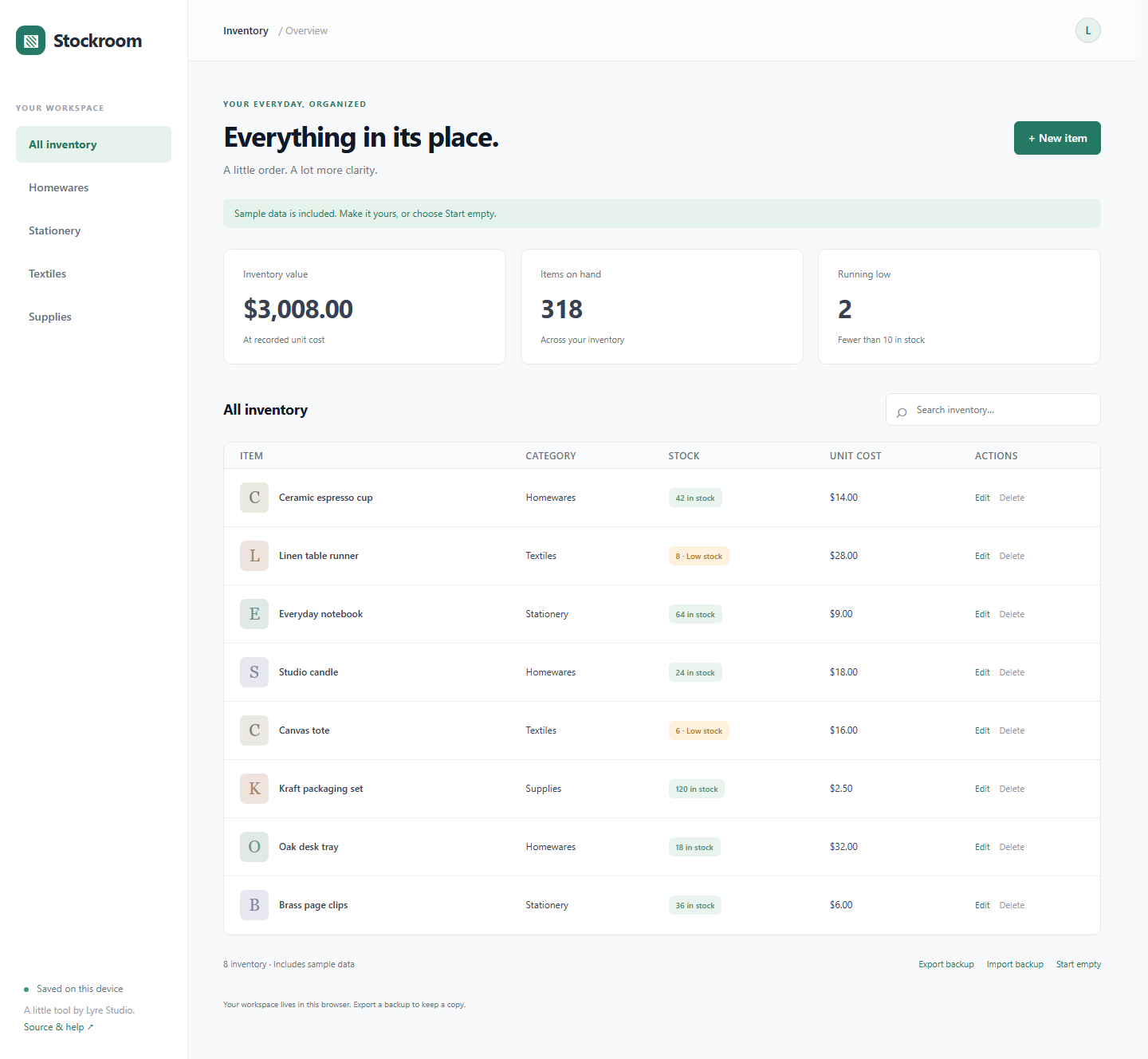Edit the Everyday notebook item
Viewport: 1148px width, 1059px height.
(x=982, y=614)
